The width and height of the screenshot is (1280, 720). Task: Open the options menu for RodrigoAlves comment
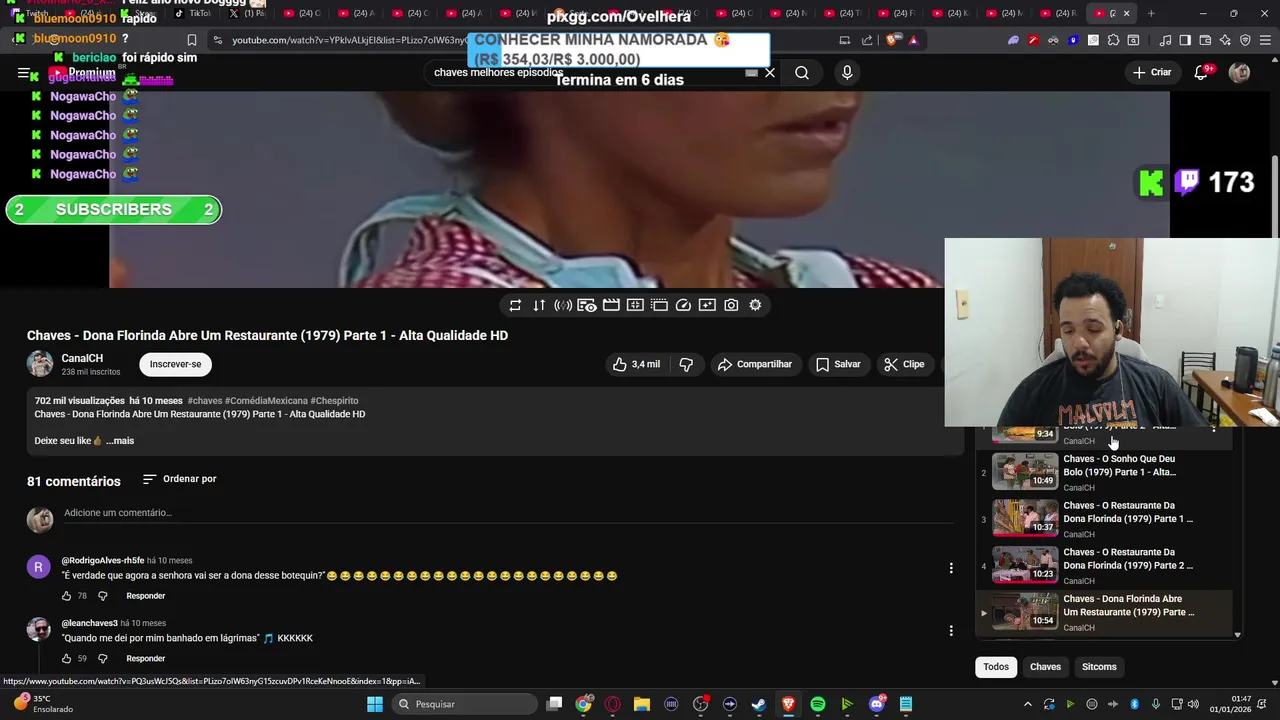tap(951, 568)
